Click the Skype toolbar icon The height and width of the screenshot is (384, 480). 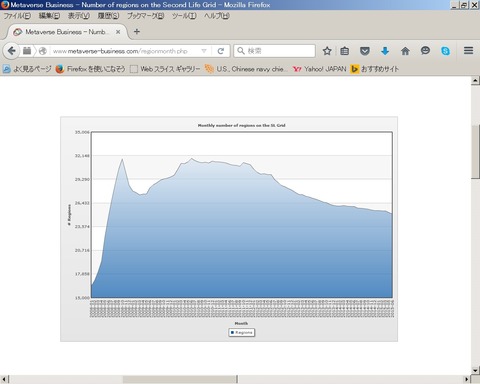tap(445, 51)
